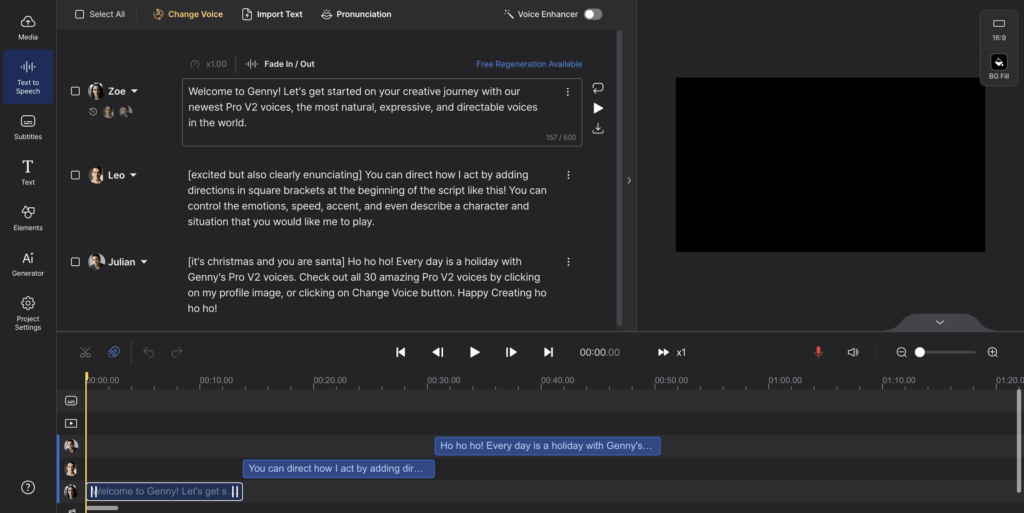Switch to the Media sidebar tab
The image size is (1024, 513).
tap(28, 27)
